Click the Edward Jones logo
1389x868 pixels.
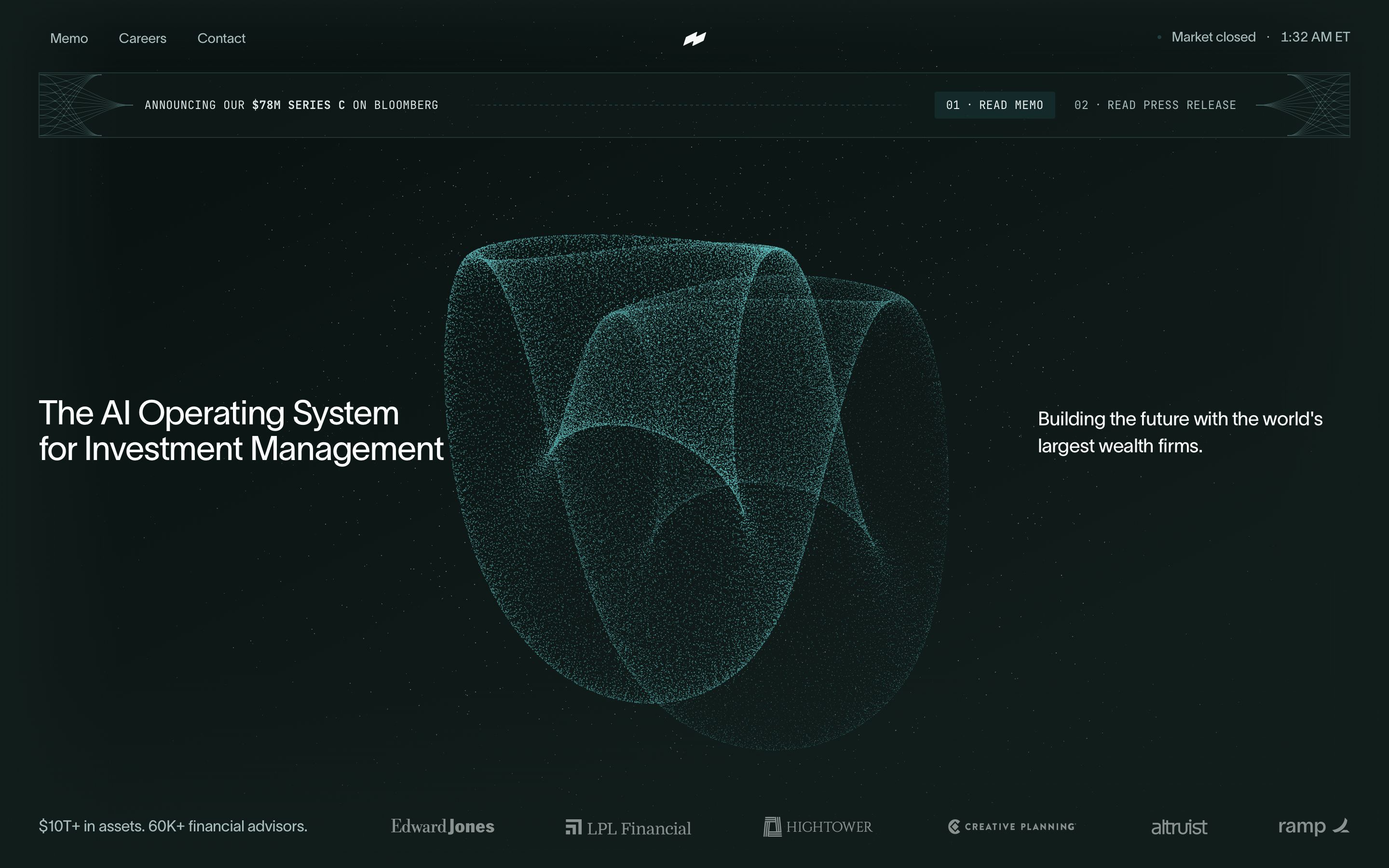[x=443, y=826]
